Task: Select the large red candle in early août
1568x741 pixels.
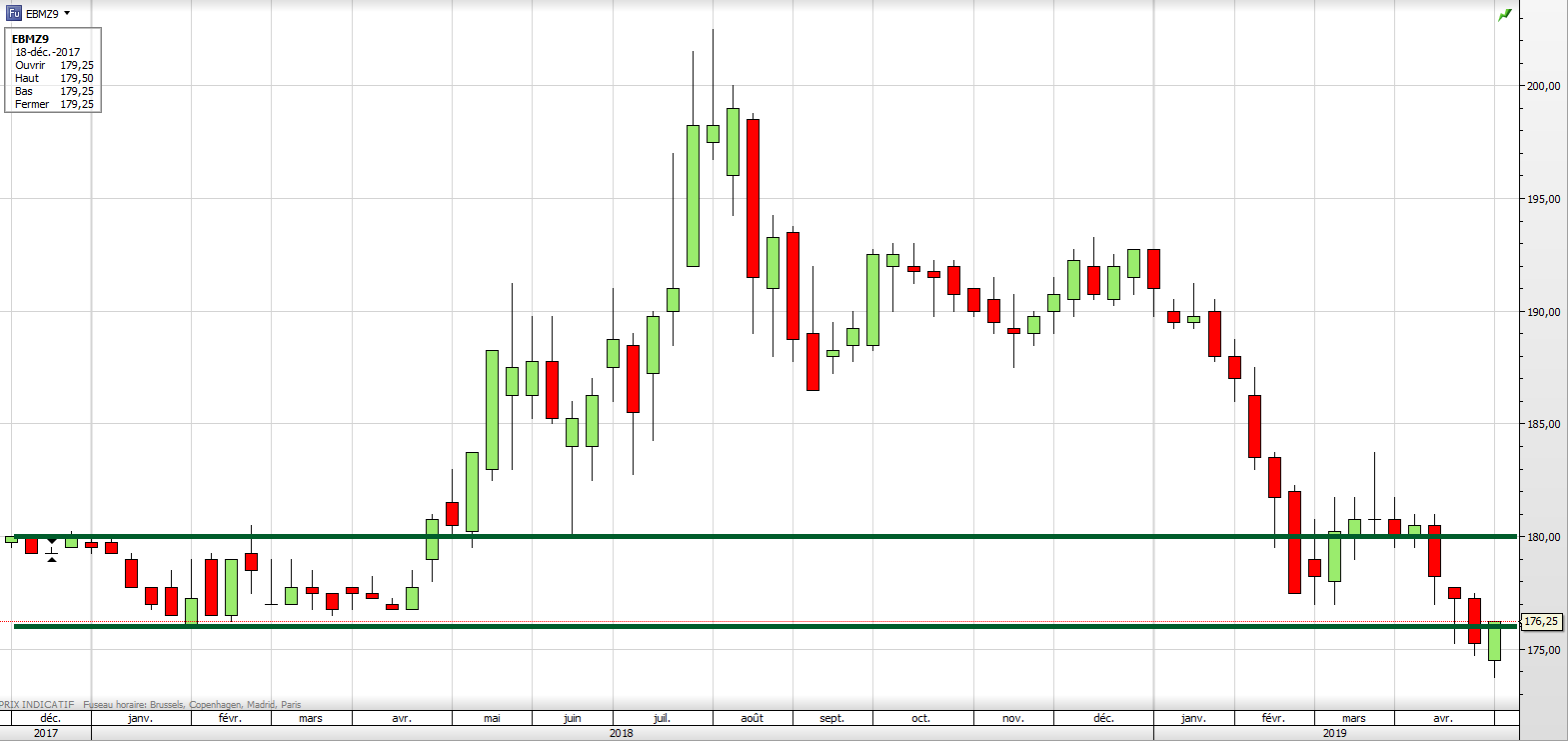Action: pyautogui.click(x=753, y=198)
